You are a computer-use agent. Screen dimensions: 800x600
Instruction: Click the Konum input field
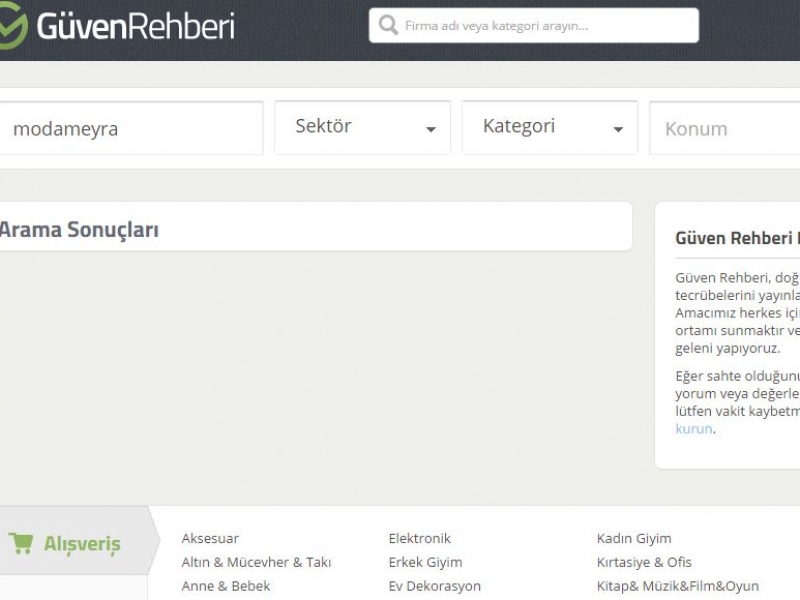point(724,128)
